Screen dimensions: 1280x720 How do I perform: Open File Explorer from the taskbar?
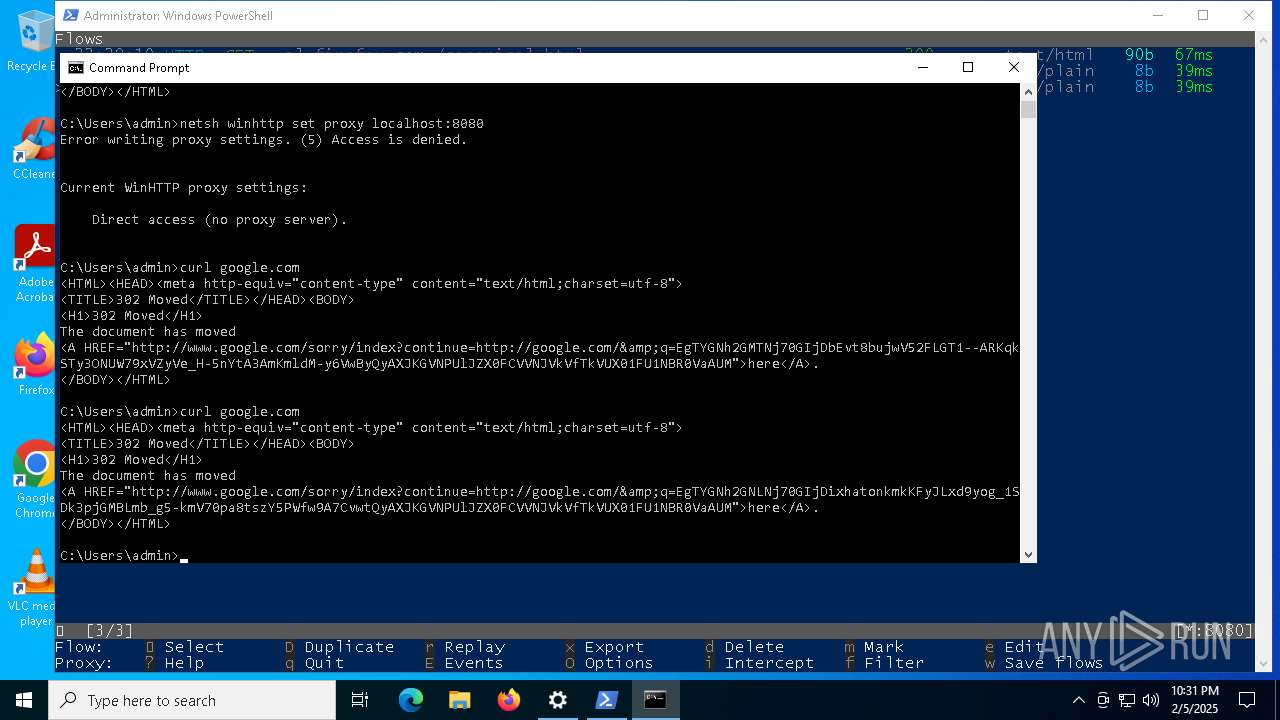(x=460, y=700)
